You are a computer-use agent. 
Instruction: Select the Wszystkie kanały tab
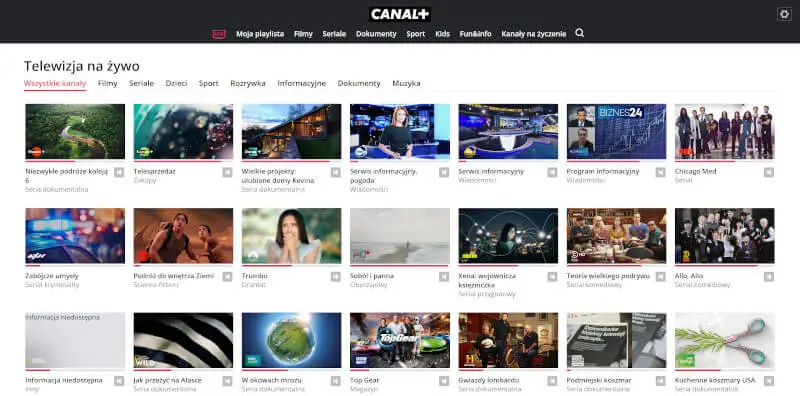click(x=55, y=83)
